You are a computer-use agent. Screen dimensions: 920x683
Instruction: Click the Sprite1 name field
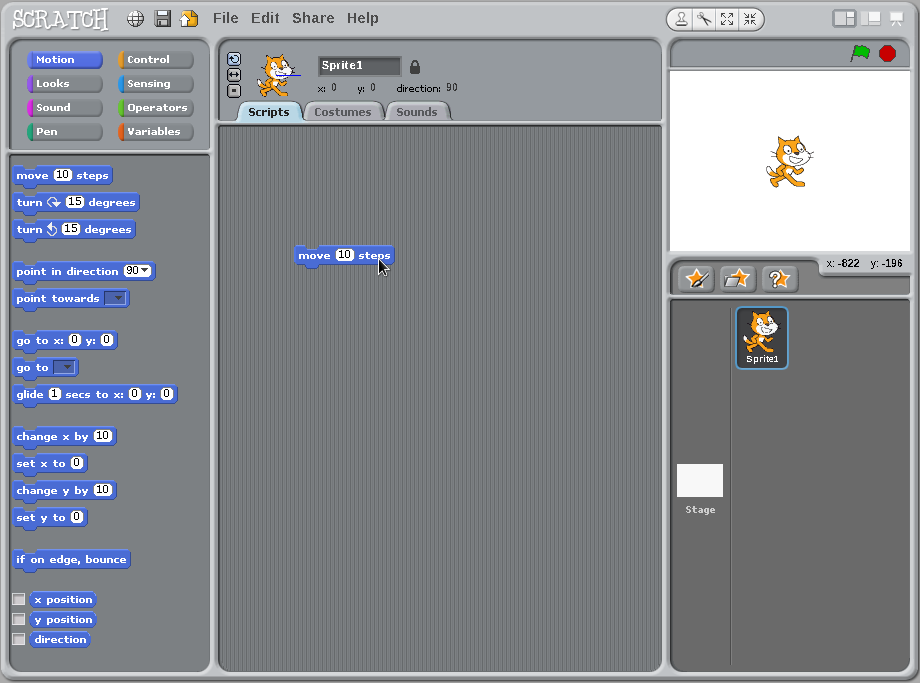(360, 66)
